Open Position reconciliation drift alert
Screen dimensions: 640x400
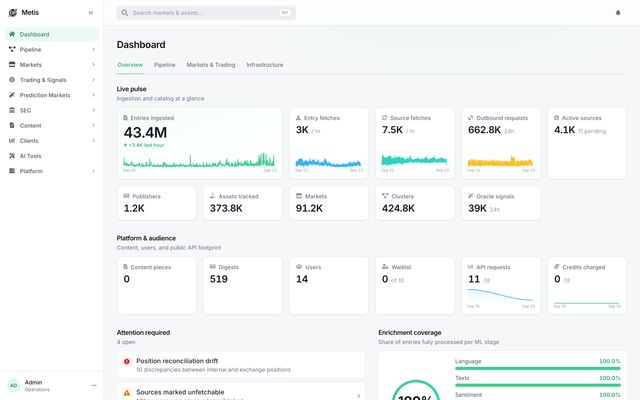click(x=241, y=365)
